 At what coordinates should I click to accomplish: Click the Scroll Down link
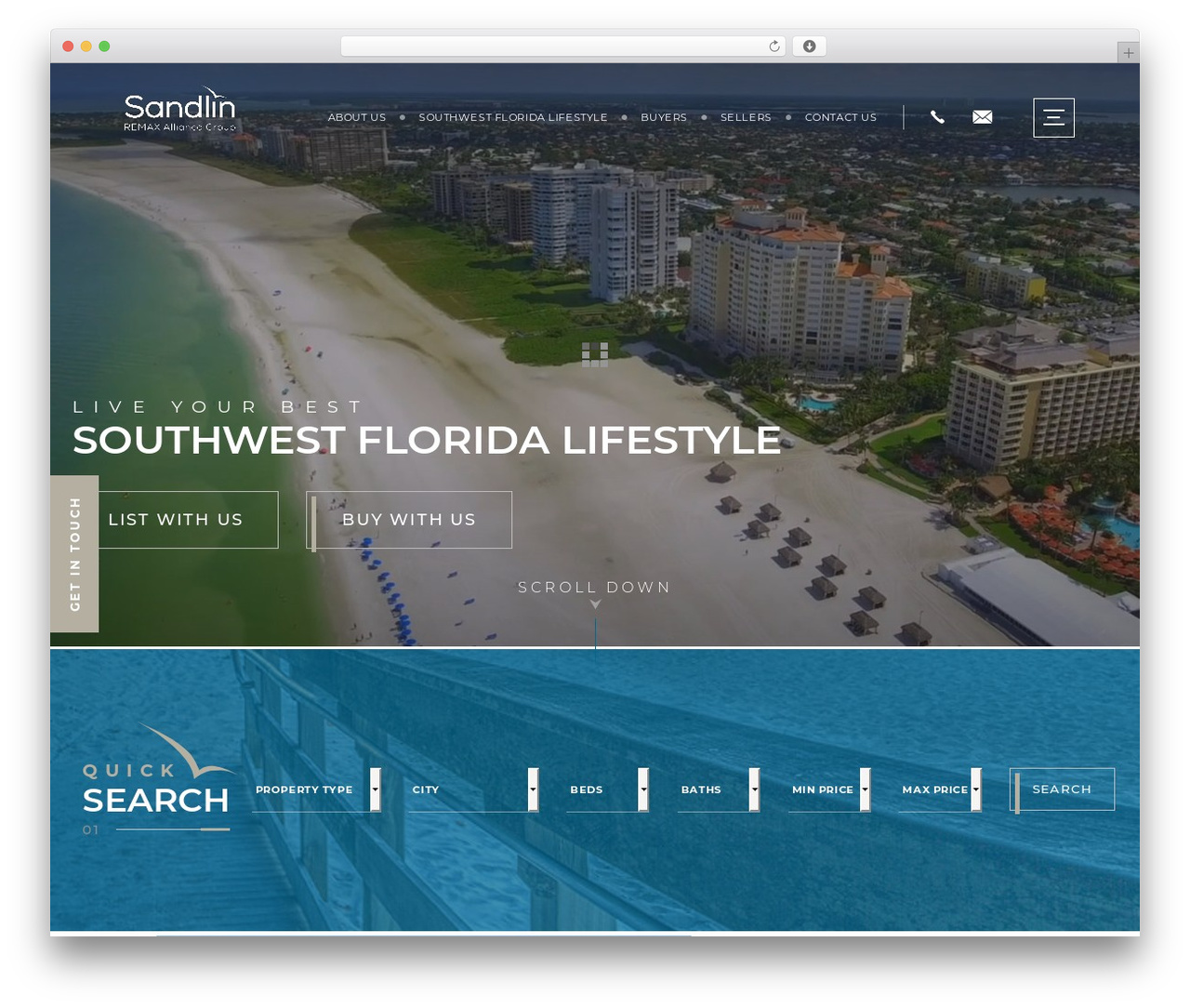[x=594, y=587]
